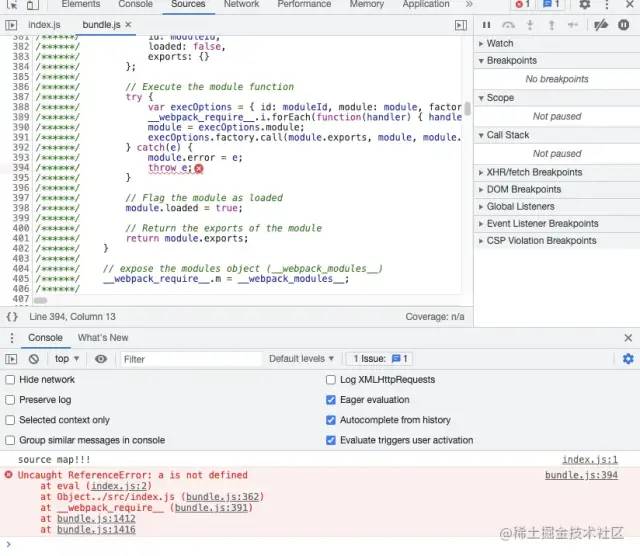Focus the console Filter input
Viewport: 640px width, 556px height.
(191, 359)
